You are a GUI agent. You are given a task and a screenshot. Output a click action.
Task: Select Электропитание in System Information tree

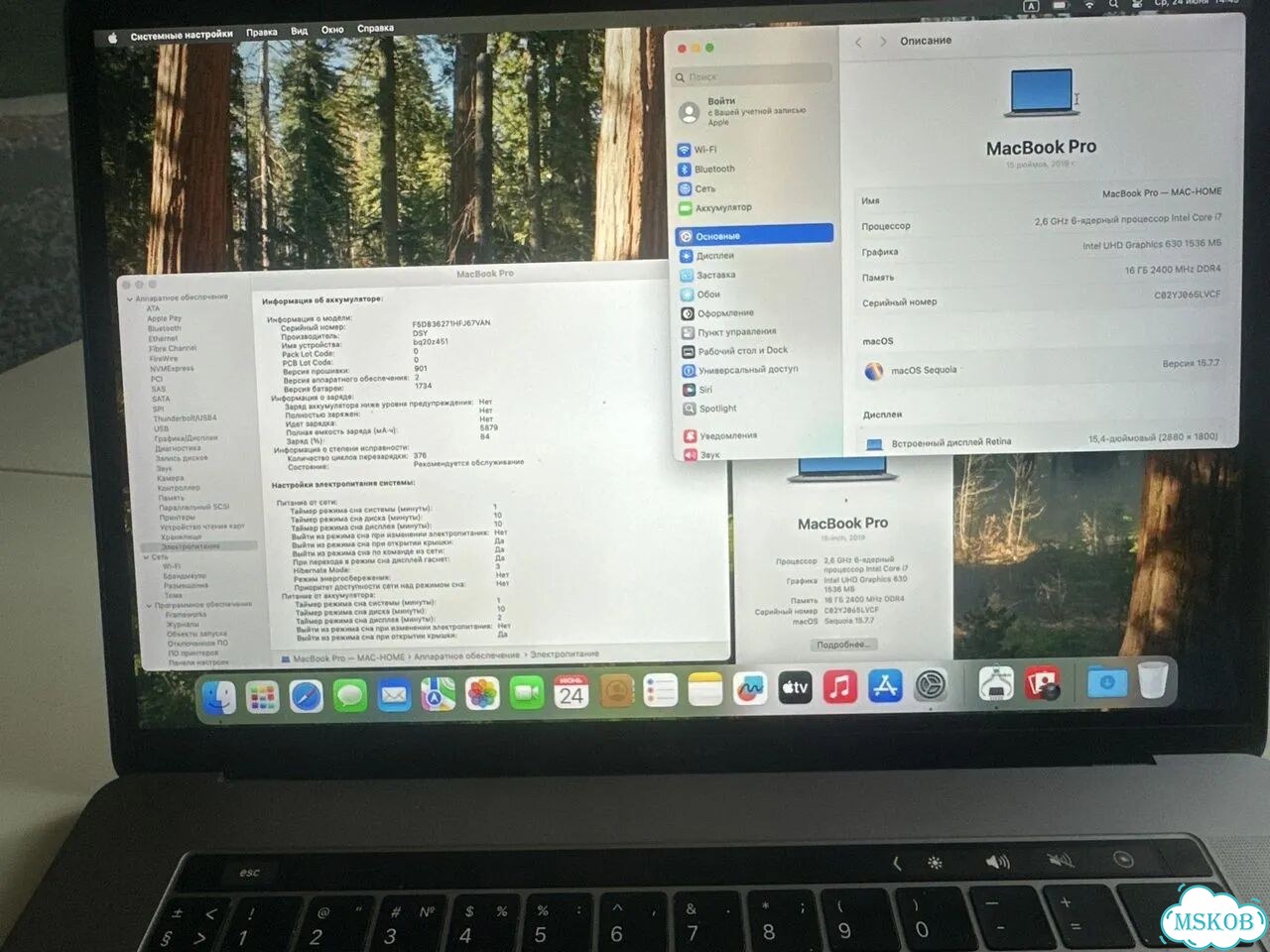click(191, 546)
